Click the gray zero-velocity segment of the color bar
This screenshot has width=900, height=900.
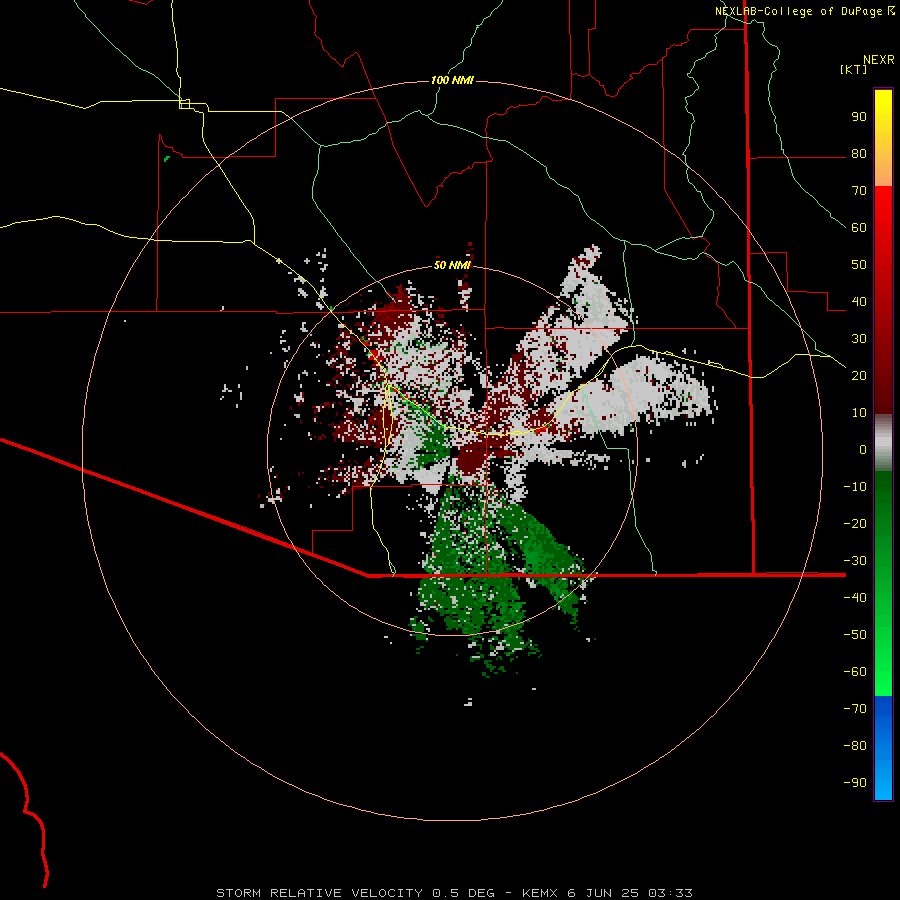883,443
